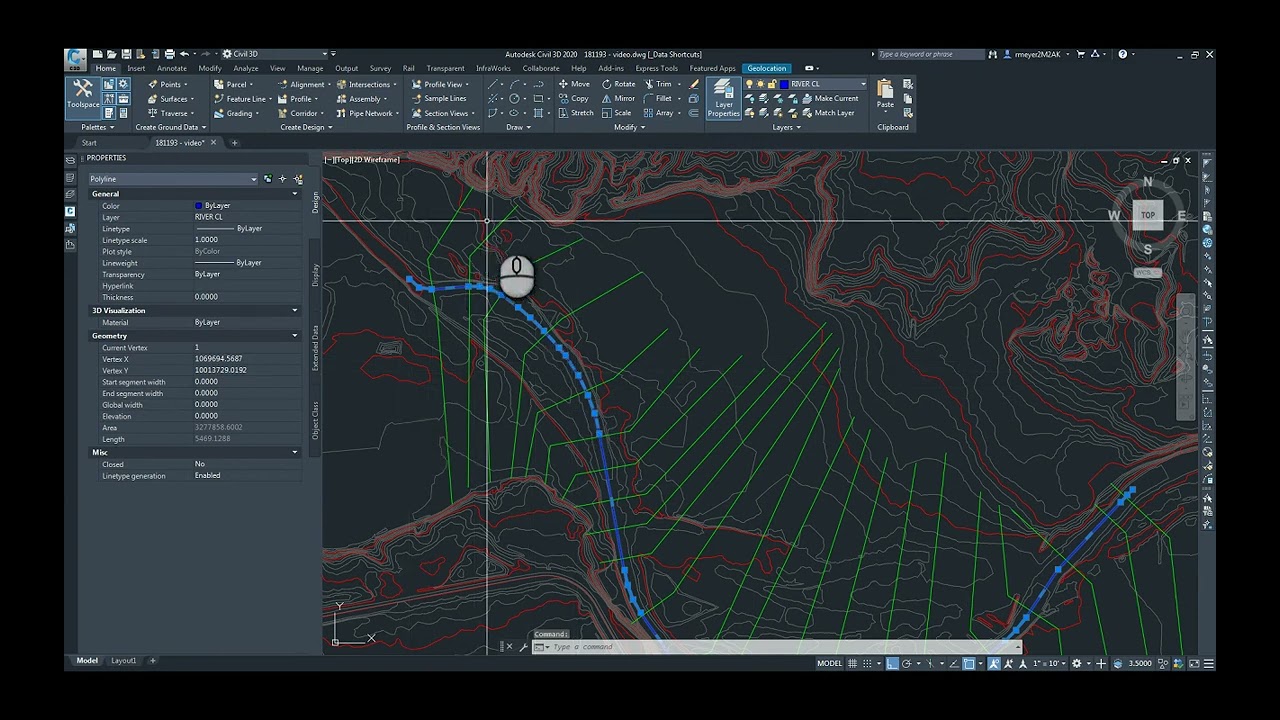The height and width of the screenshot is (720, 1280).
Task: Click the Clean Screen icon in status bar
Action: 1194,663
